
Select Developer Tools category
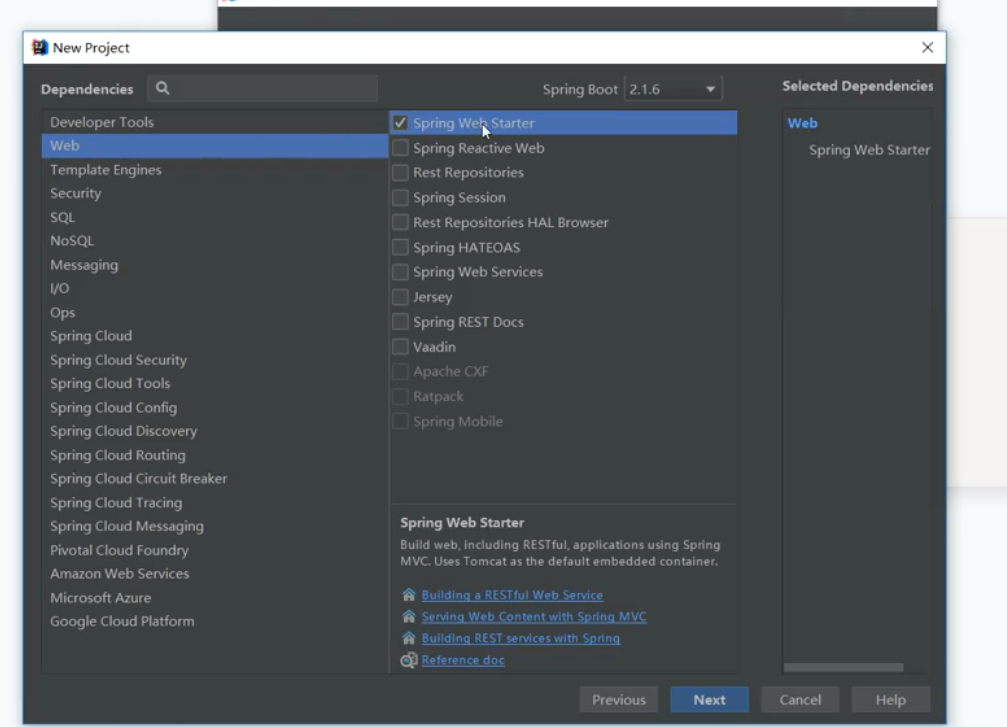tap(215, 122)
